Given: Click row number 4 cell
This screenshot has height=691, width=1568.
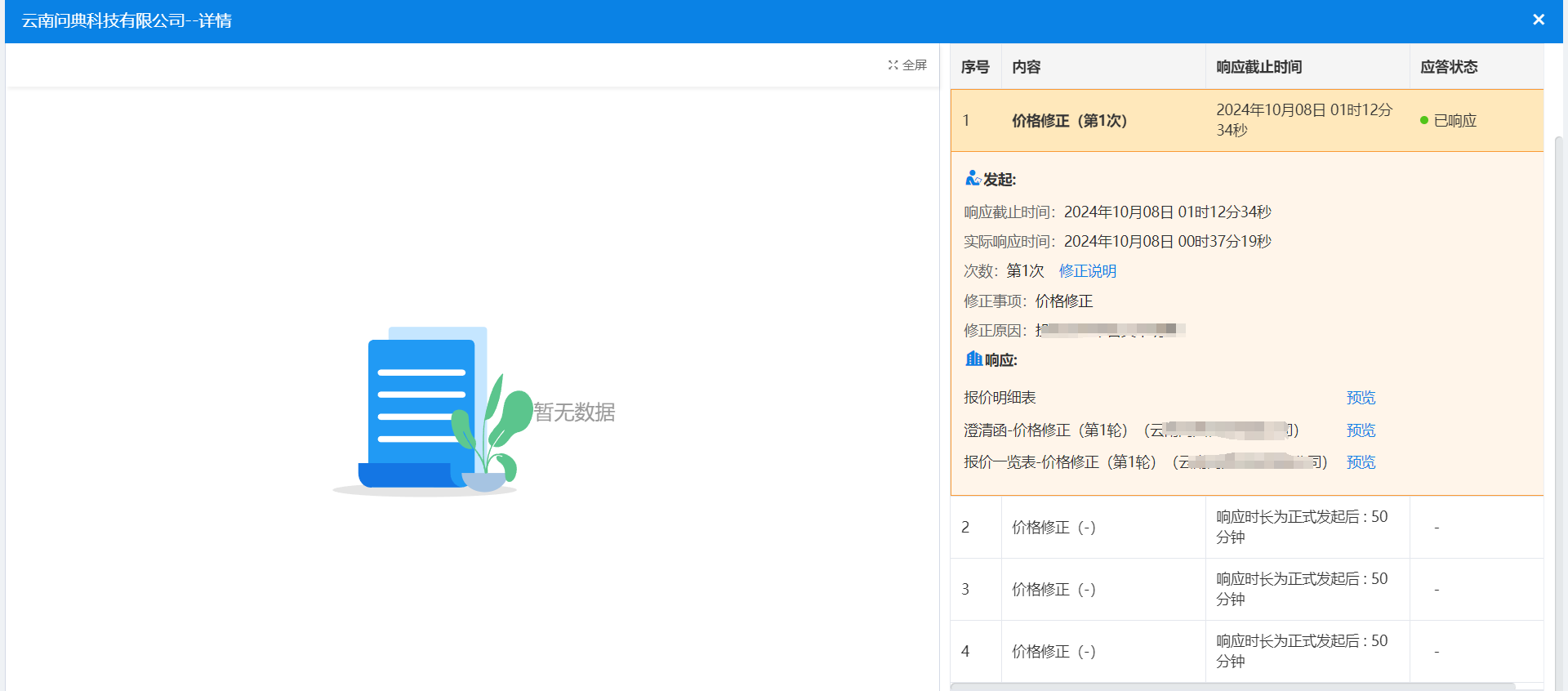Looking at the screenshot, I should (x=976, y=652).
